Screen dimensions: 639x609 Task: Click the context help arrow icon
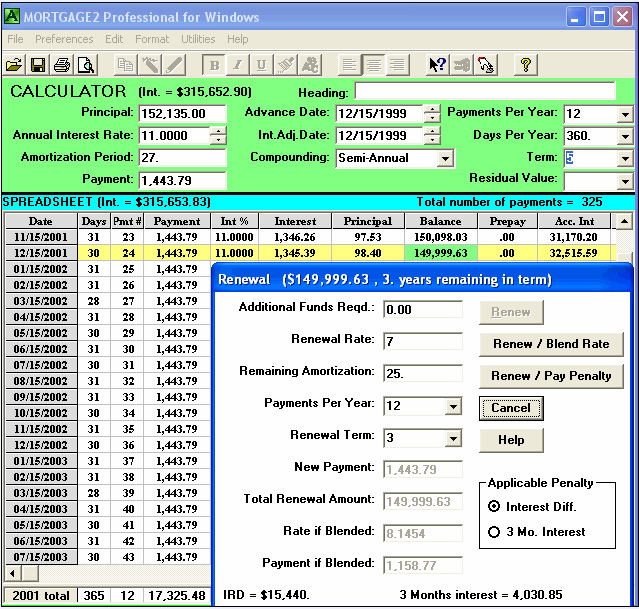point(437,65)
